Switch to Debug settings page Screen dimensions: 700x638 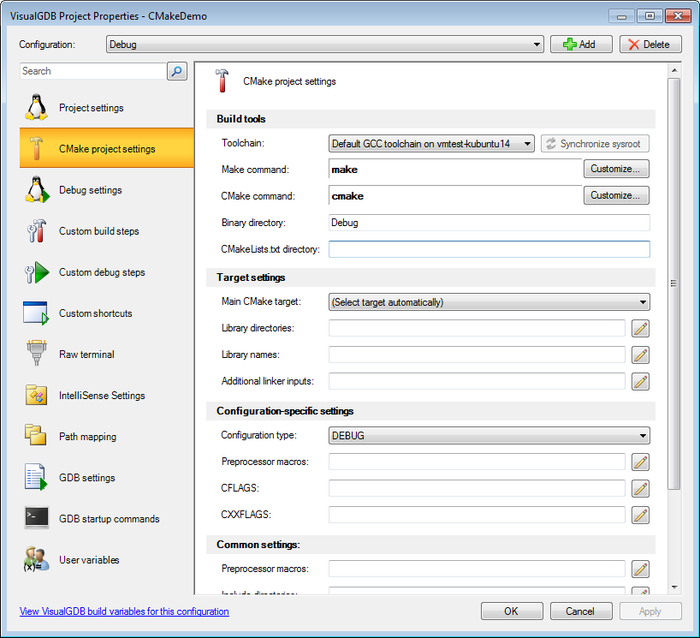point(107,190)
